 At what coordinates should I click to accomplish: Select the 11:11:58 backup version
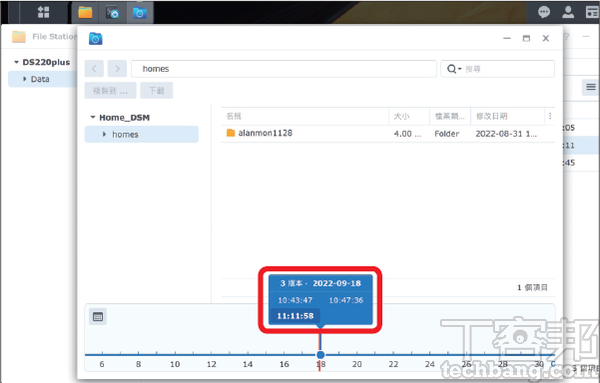(x=295, y=316)
